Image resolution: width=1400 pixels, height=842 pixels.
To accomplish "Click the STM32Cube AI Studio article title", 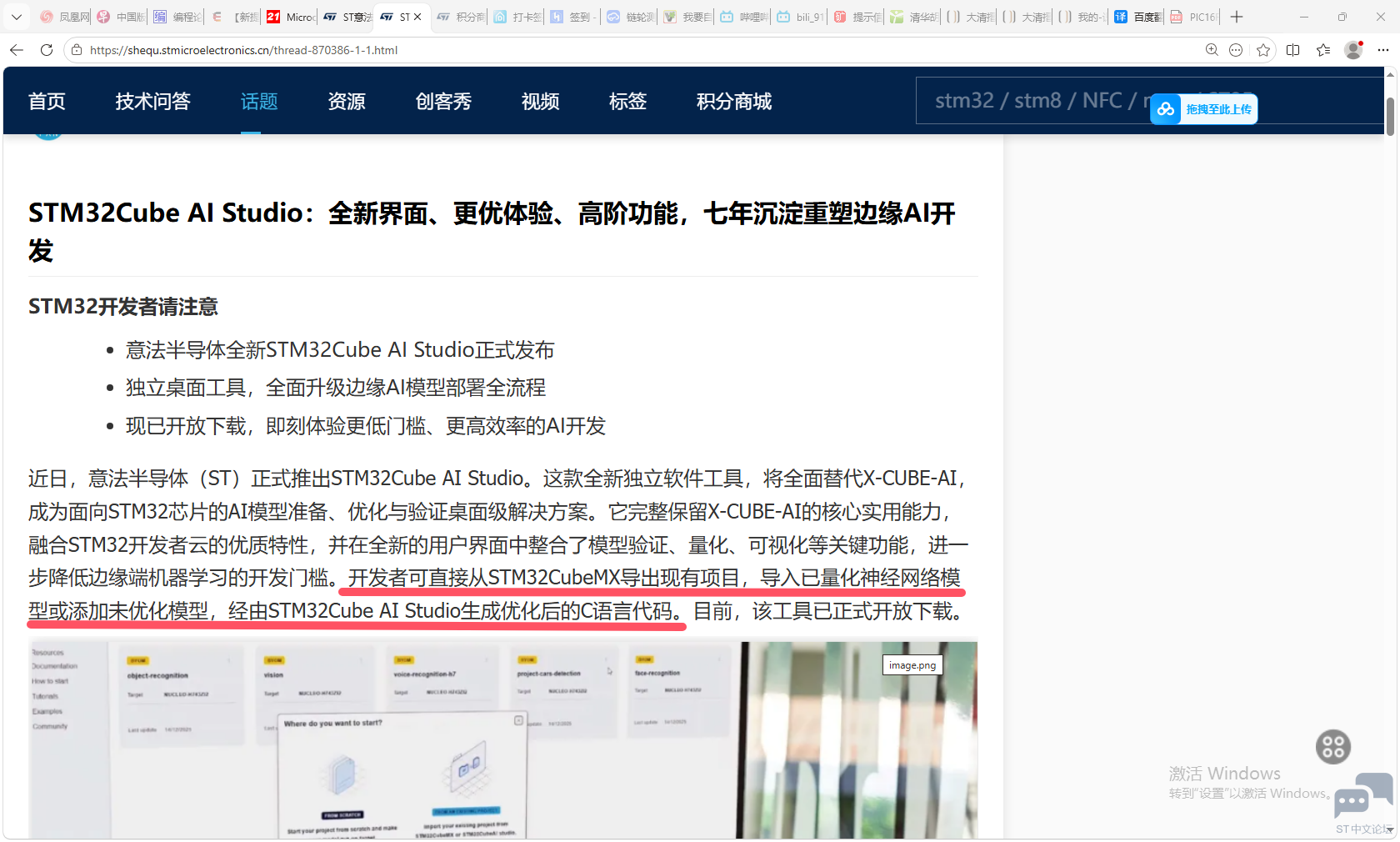I will (x=492, y=231).
